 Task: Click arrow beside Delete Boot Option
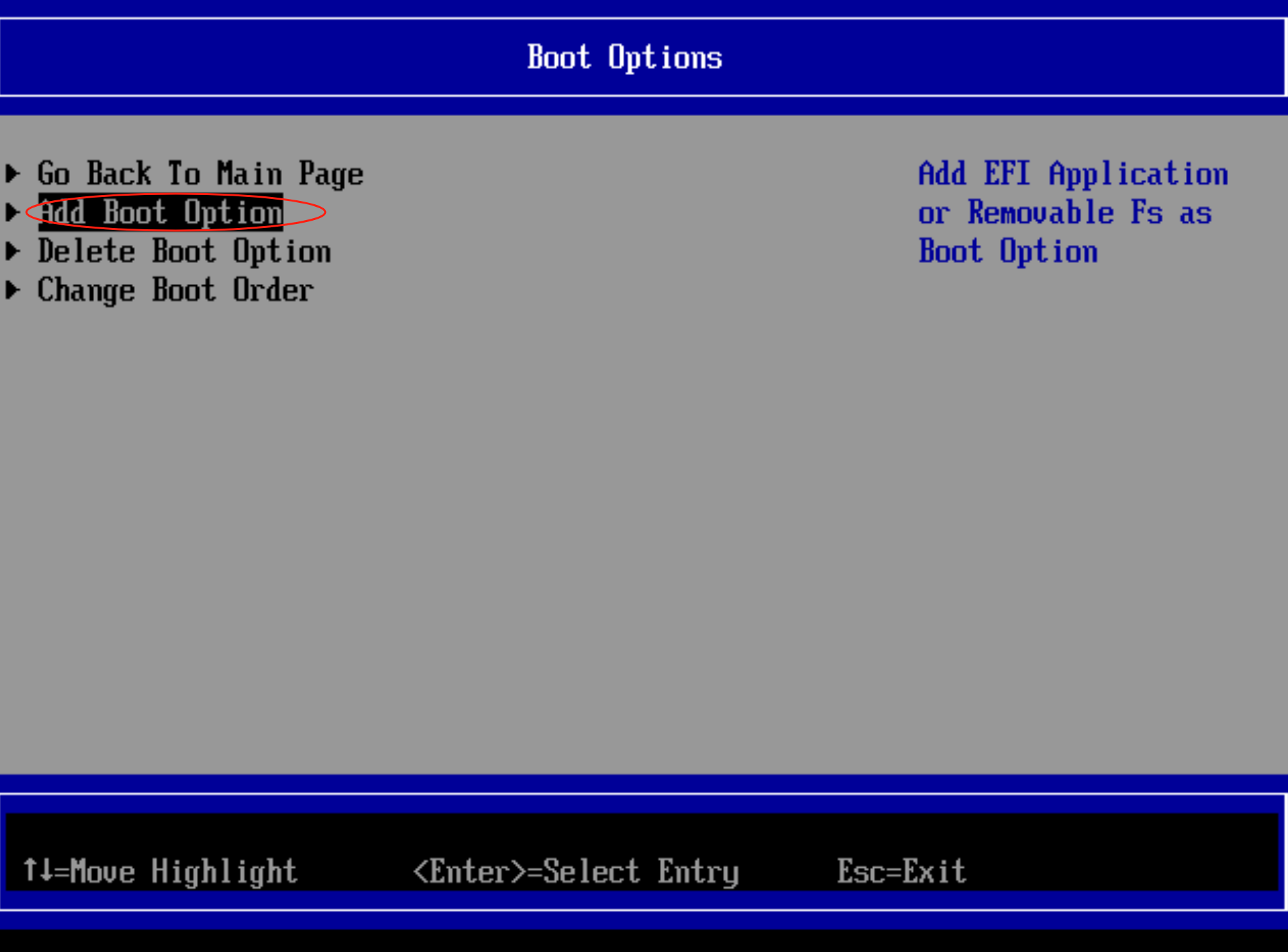13,252
